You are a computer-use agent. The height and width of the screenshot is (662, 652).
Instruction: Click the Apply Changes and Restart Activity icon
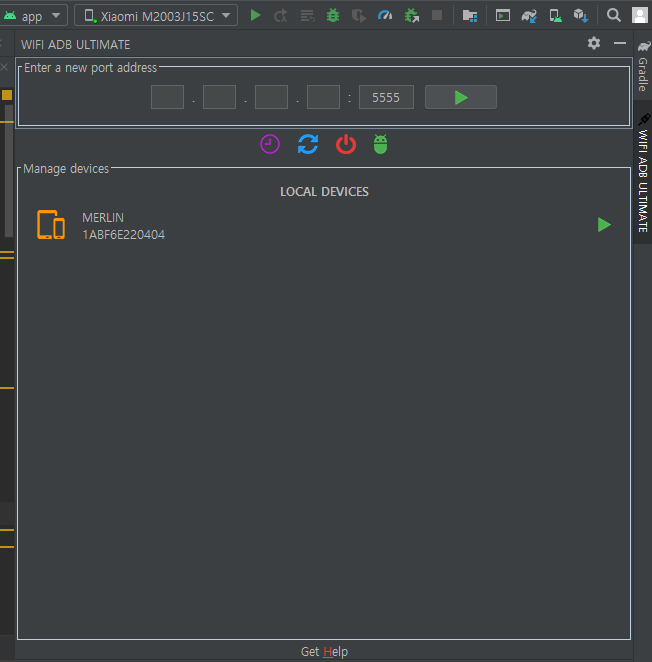[281, 16]
